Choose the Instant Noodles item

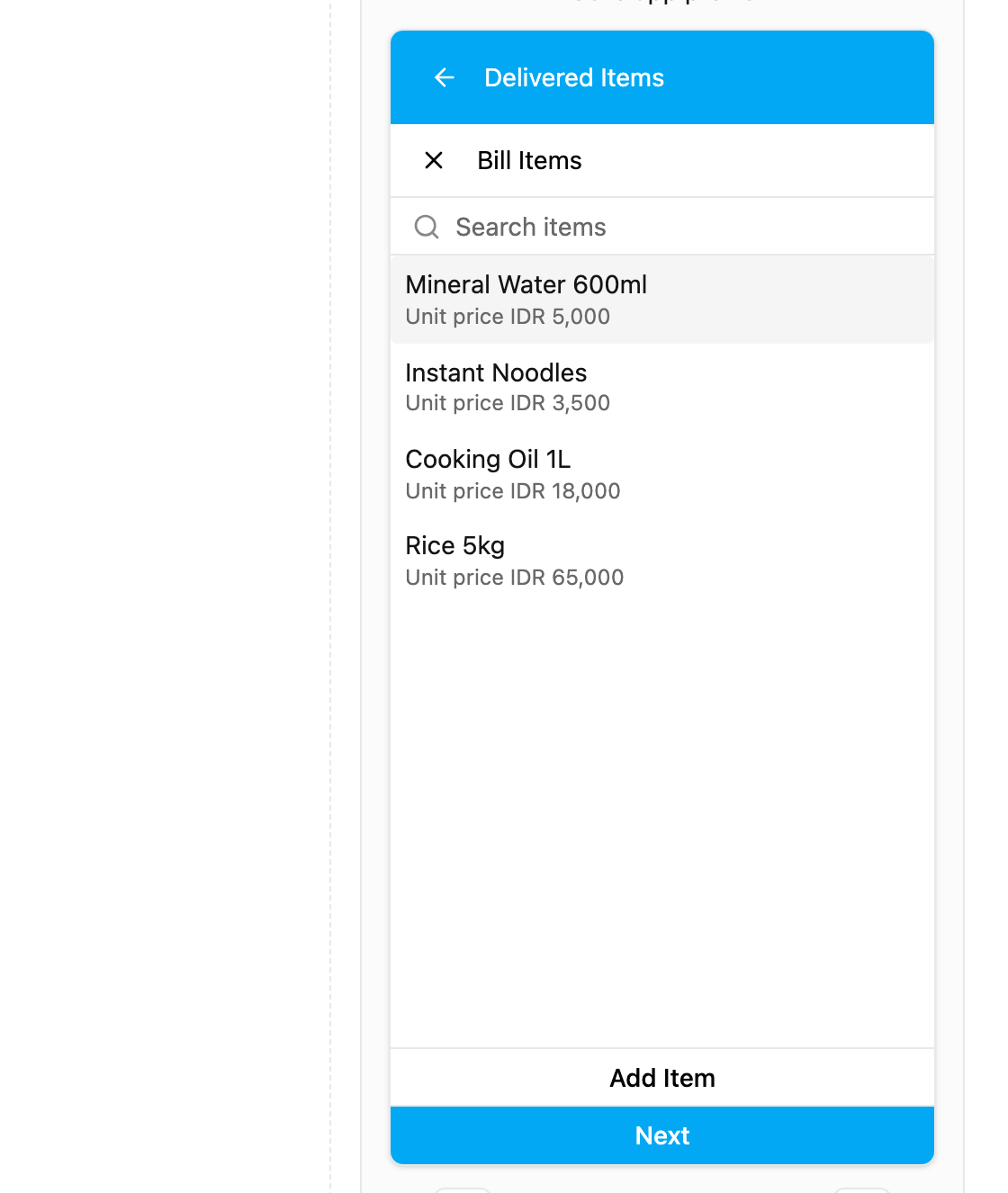click(x=662, y=387)
